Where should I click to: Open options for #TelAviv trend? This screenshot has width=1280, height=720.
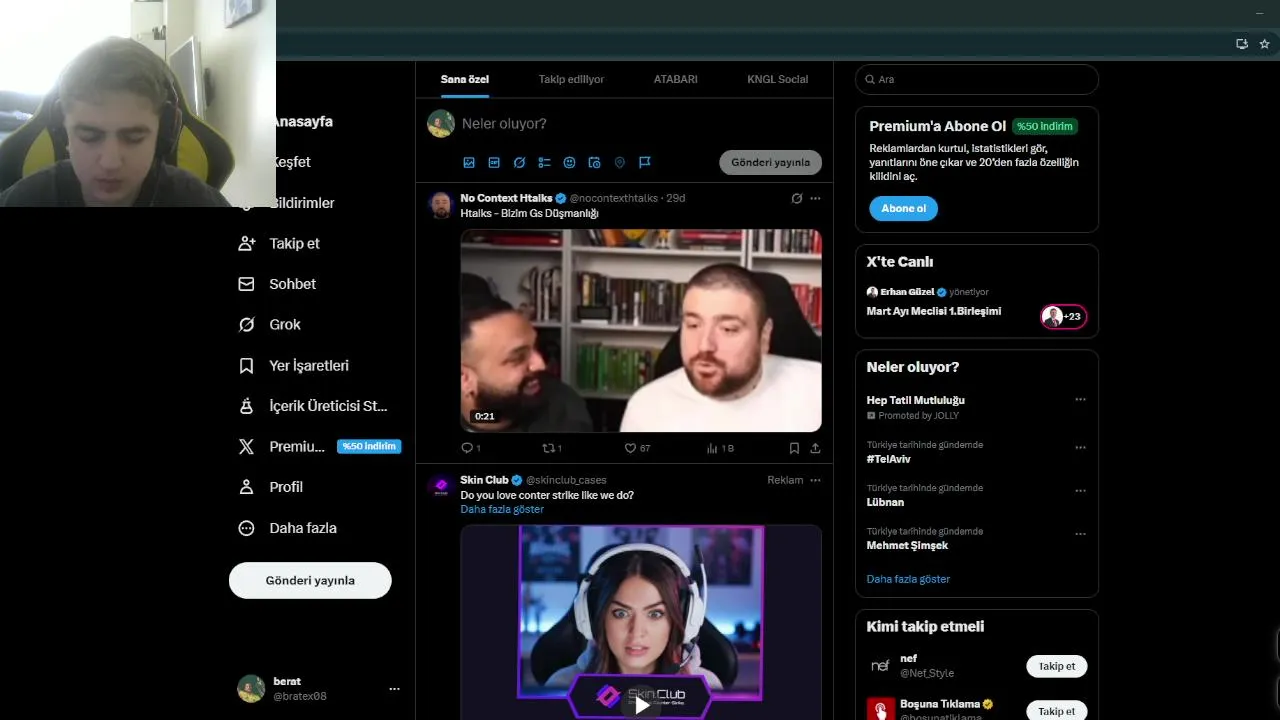click(1080, 447)
